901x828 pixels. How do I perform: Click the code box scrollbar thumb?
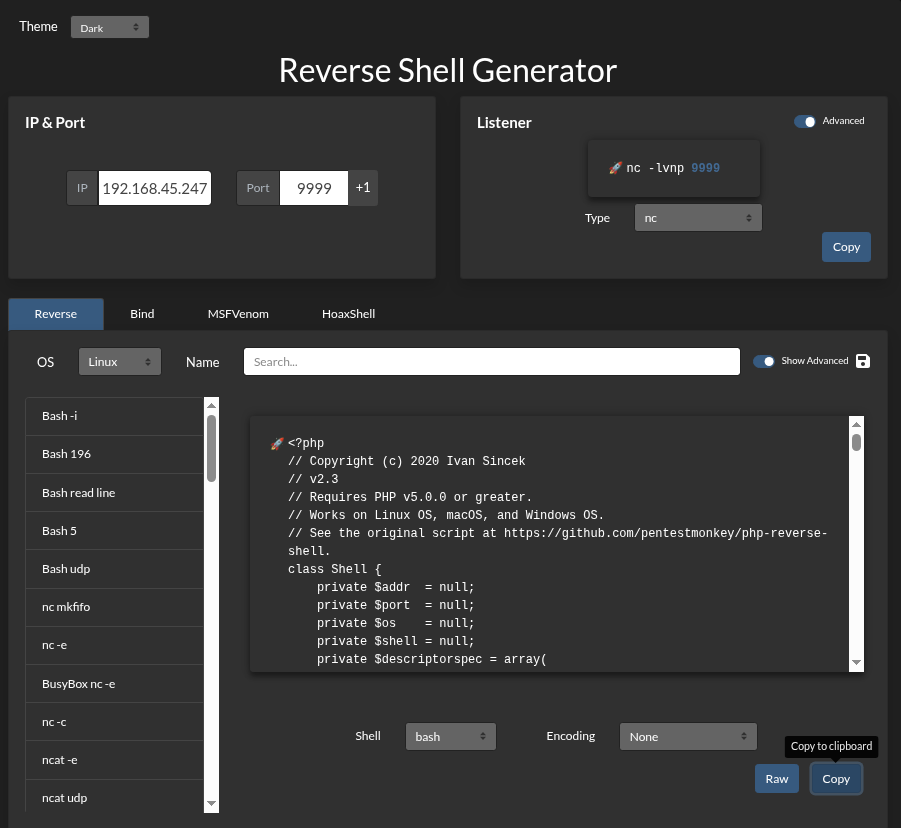pos(856,442)
